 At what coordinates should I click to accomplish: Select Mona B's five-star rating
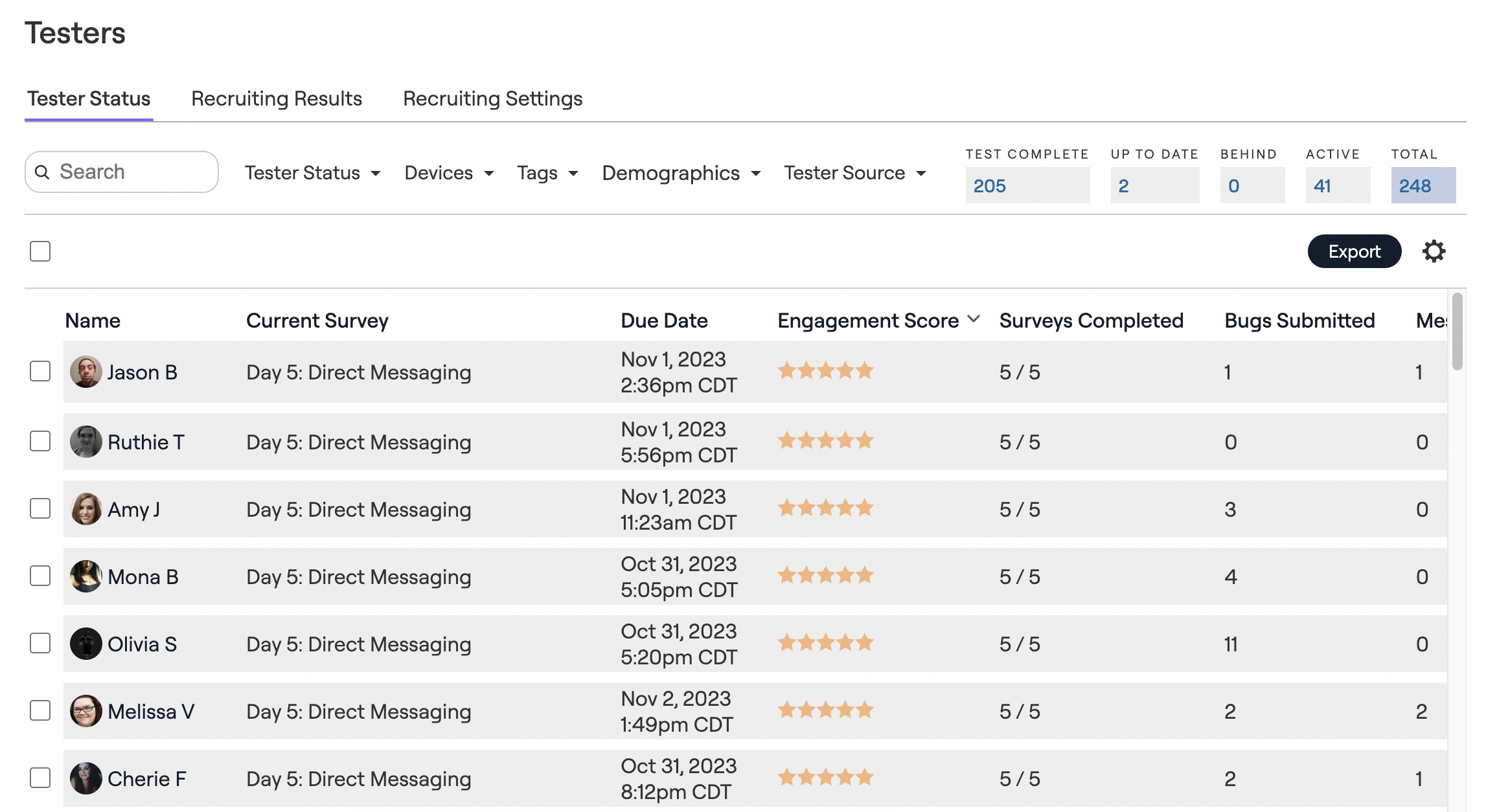pyautogui.click(x=825, y=575)
